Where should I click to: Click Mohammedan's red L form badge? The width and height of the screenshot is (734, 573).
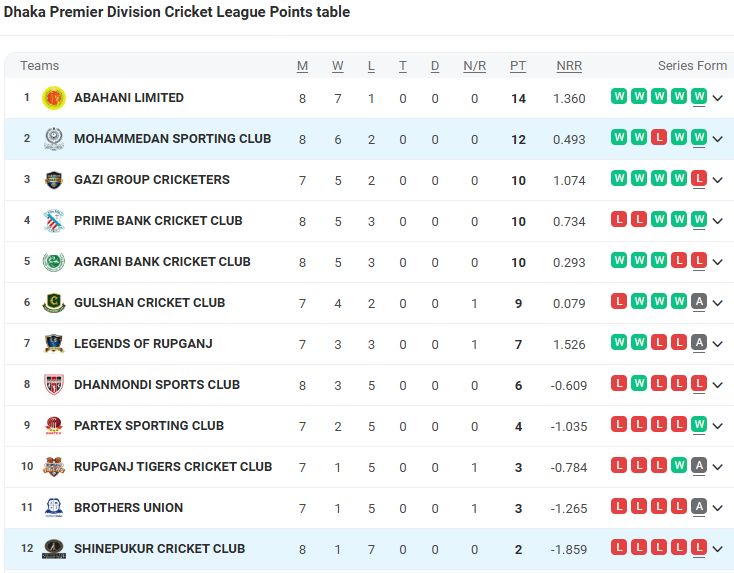(x=659, y=138)
